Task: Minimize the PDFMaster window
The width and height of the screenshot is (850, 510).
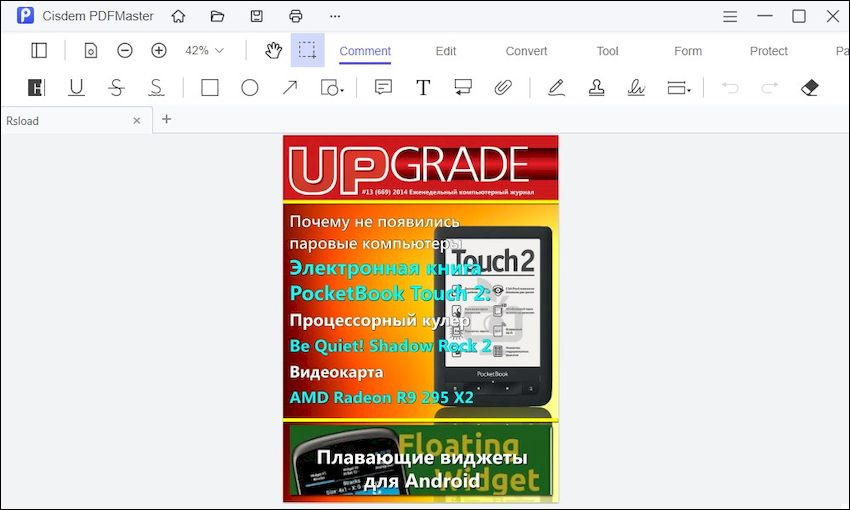Action: point(764,16)
